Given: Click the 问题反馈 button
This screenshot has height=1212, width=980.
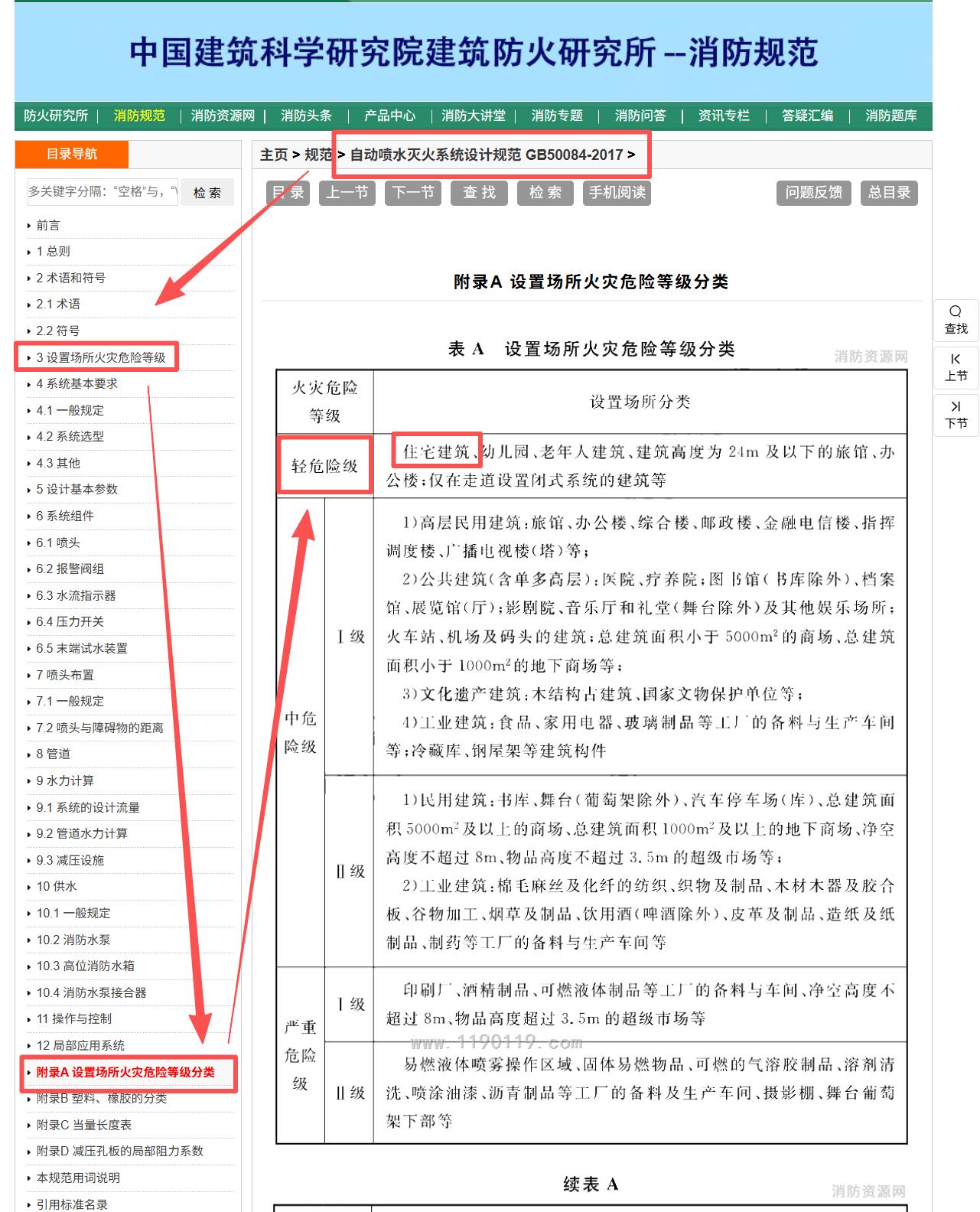Looking at the screenshot, I should pos(814,193).
